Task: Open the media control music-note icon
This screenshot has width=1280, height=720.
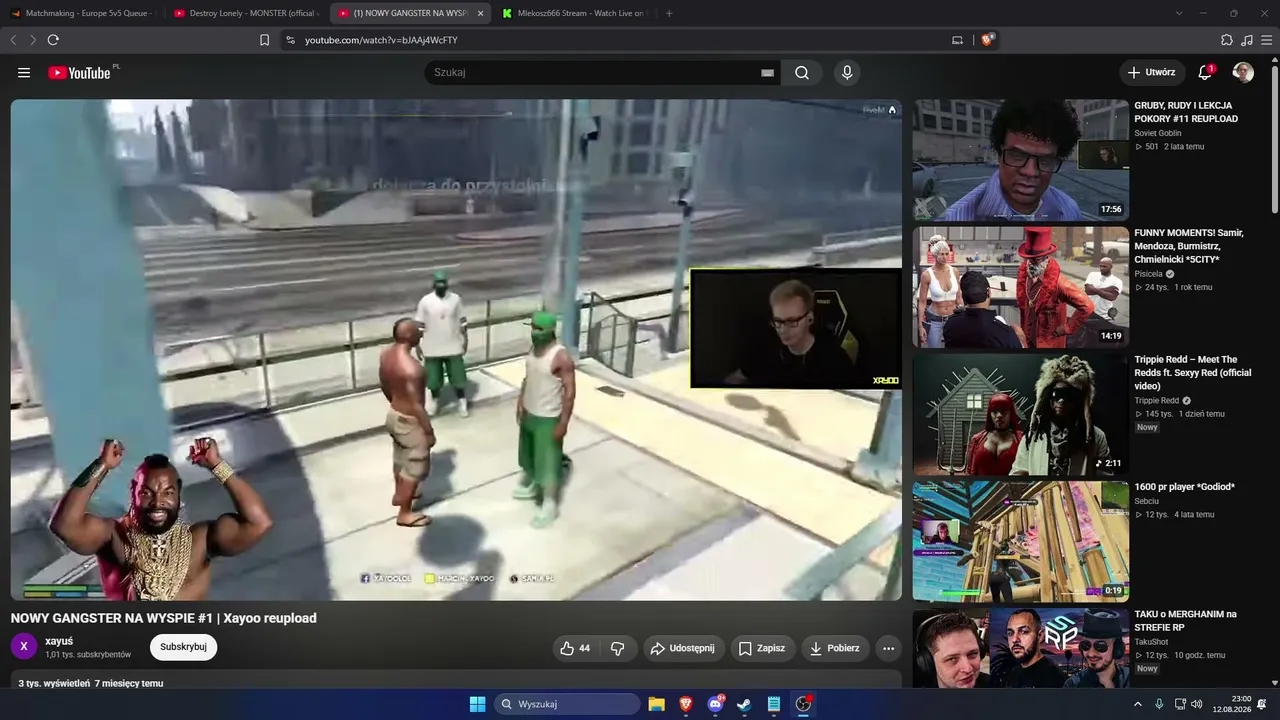Action: pyautogui.click(x=1247, y=40)
